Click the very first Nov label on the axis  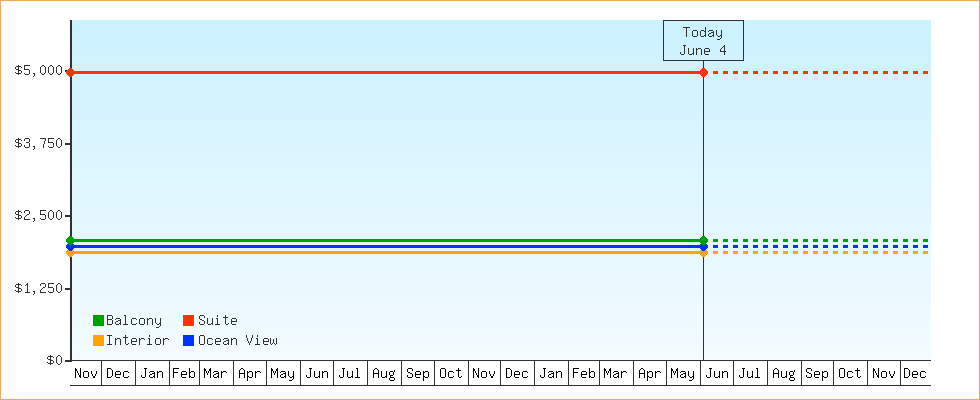[x=86, y=373]
